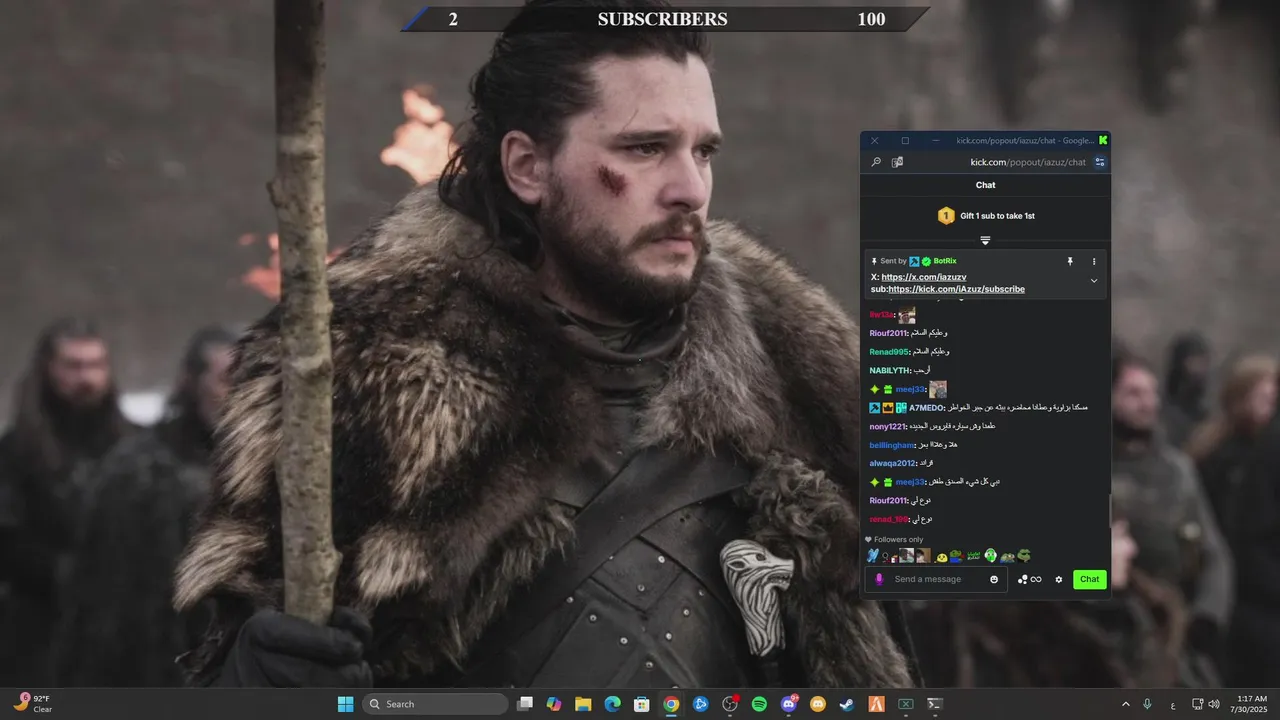Viewport: 1280px width, 720px height.
Task: Open the Terminal icon on the taskbar
Action: (x=935, y=704)
